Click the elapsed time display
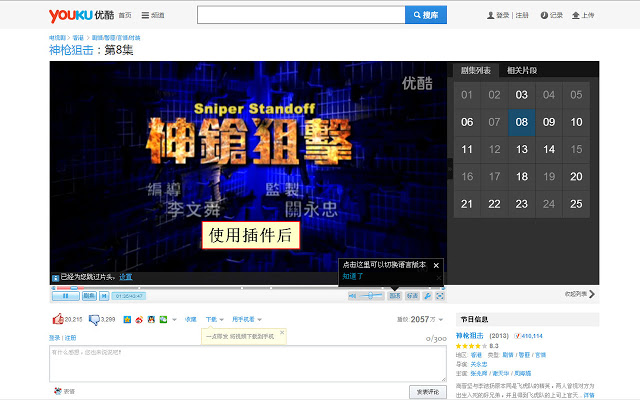This screenshot has height=400, width=640. point(129,296)
